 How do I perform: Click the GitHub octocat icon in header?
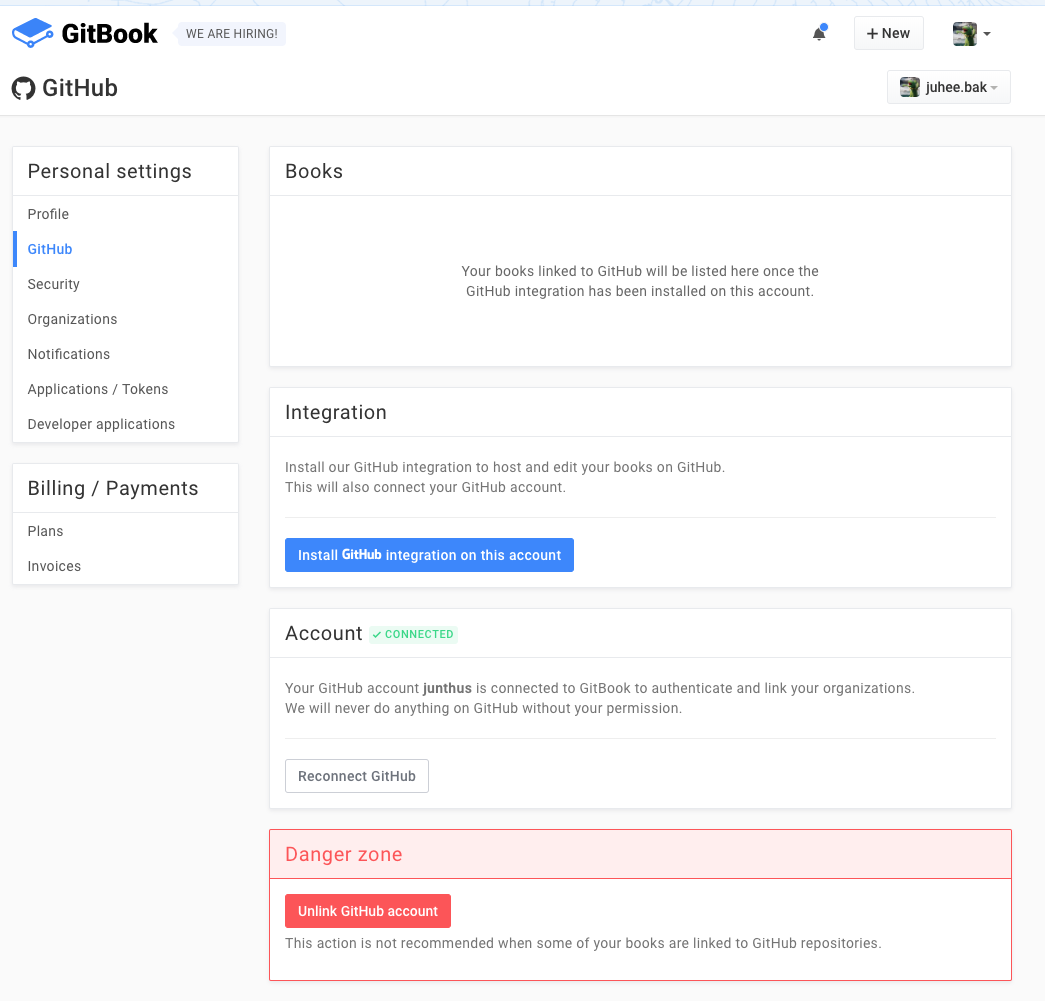tap(23, 88)
